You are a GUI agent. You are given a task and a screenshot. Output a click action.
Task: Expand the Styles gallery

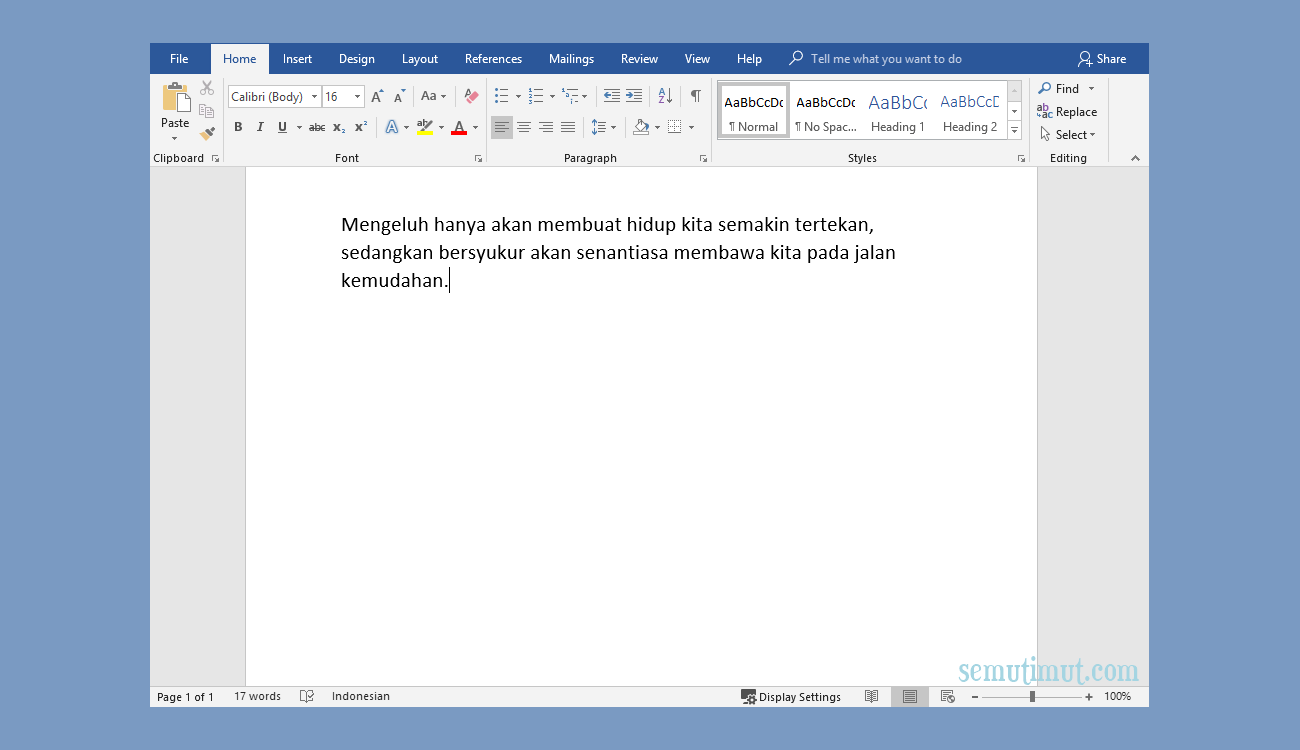click(x=1014, y=131)
